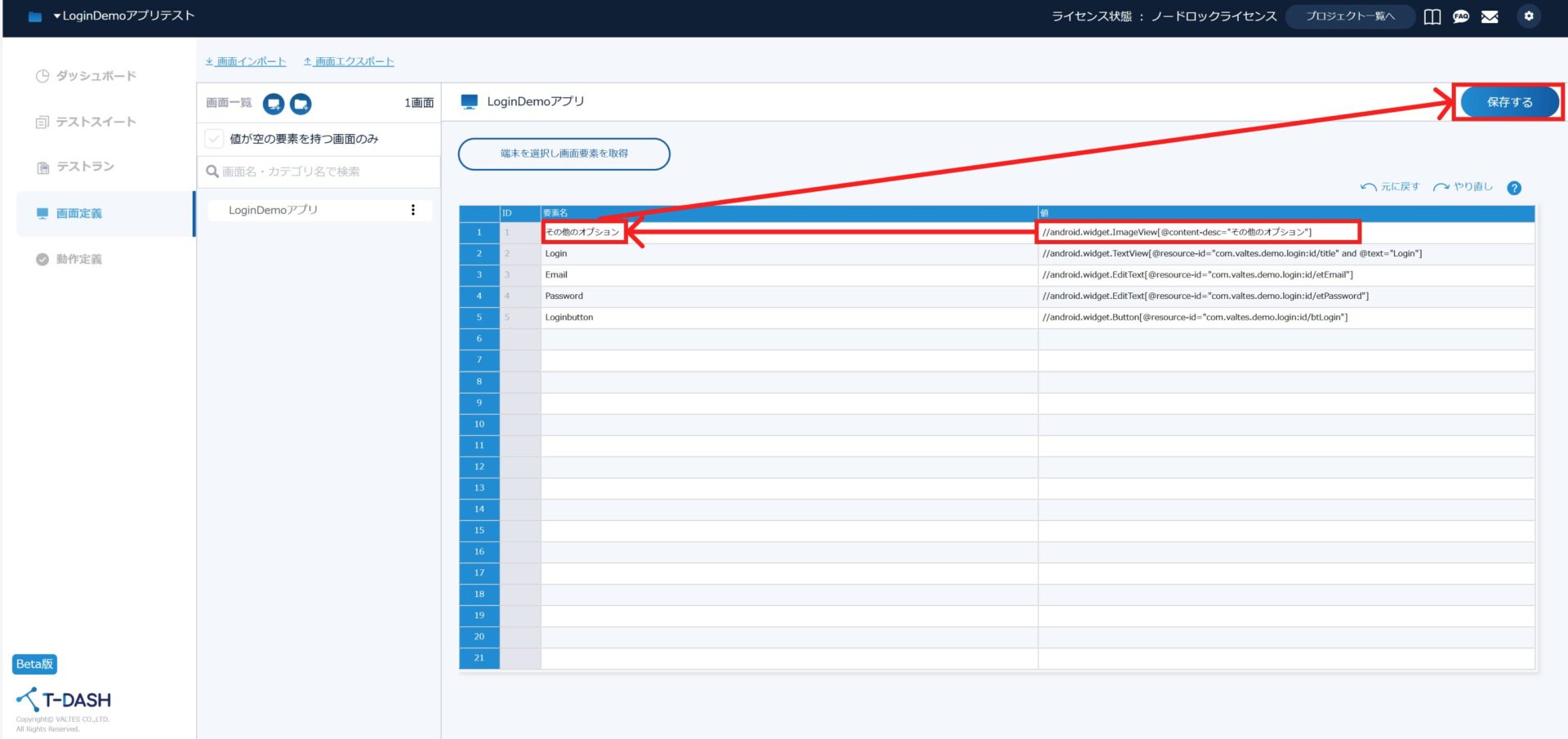The image size is (1568, 739).
Task: Click the add category folder icon
Action: click(301, 104)
